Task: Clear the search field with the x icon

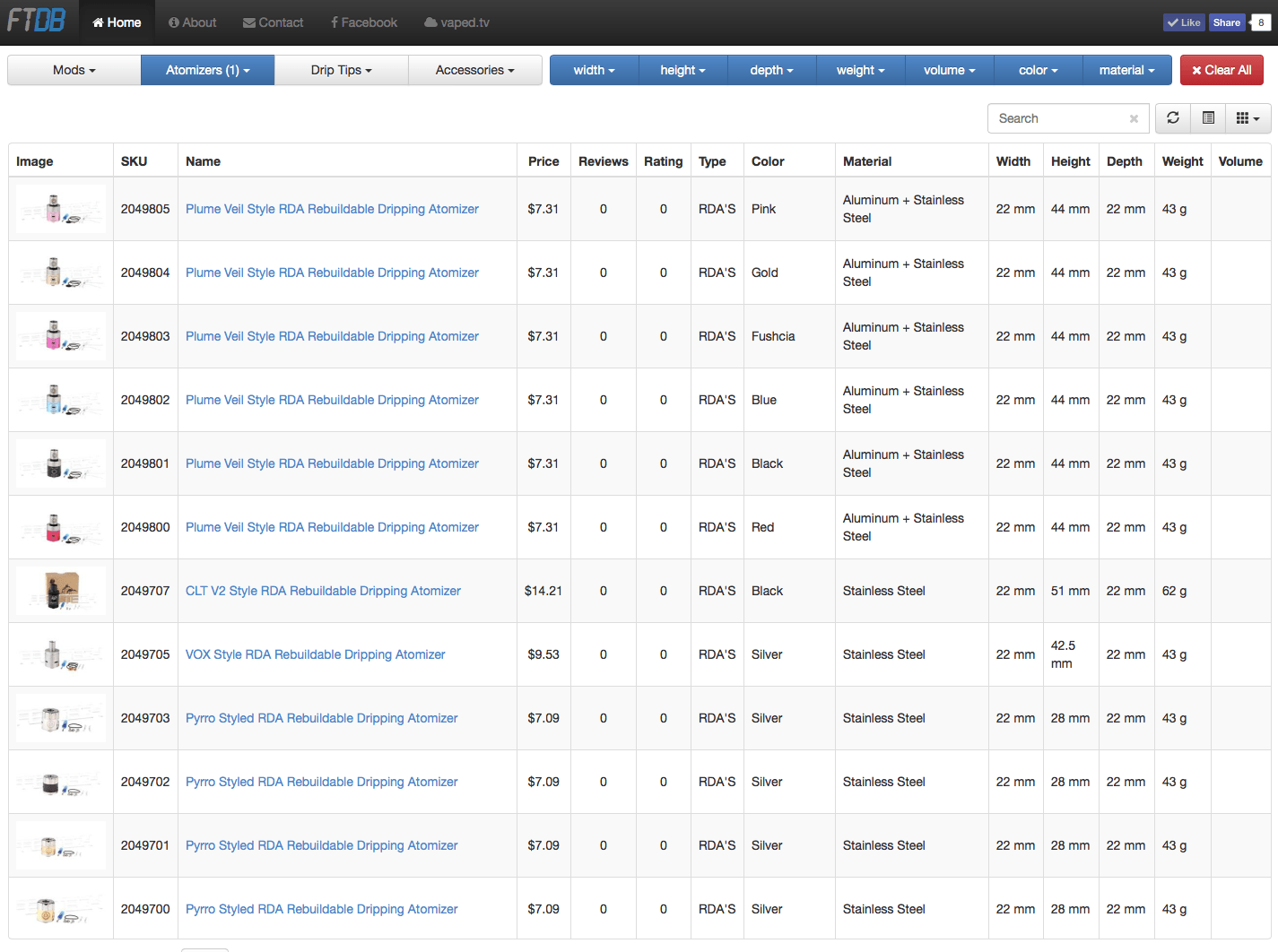Action: click(x=1133, y=117)
